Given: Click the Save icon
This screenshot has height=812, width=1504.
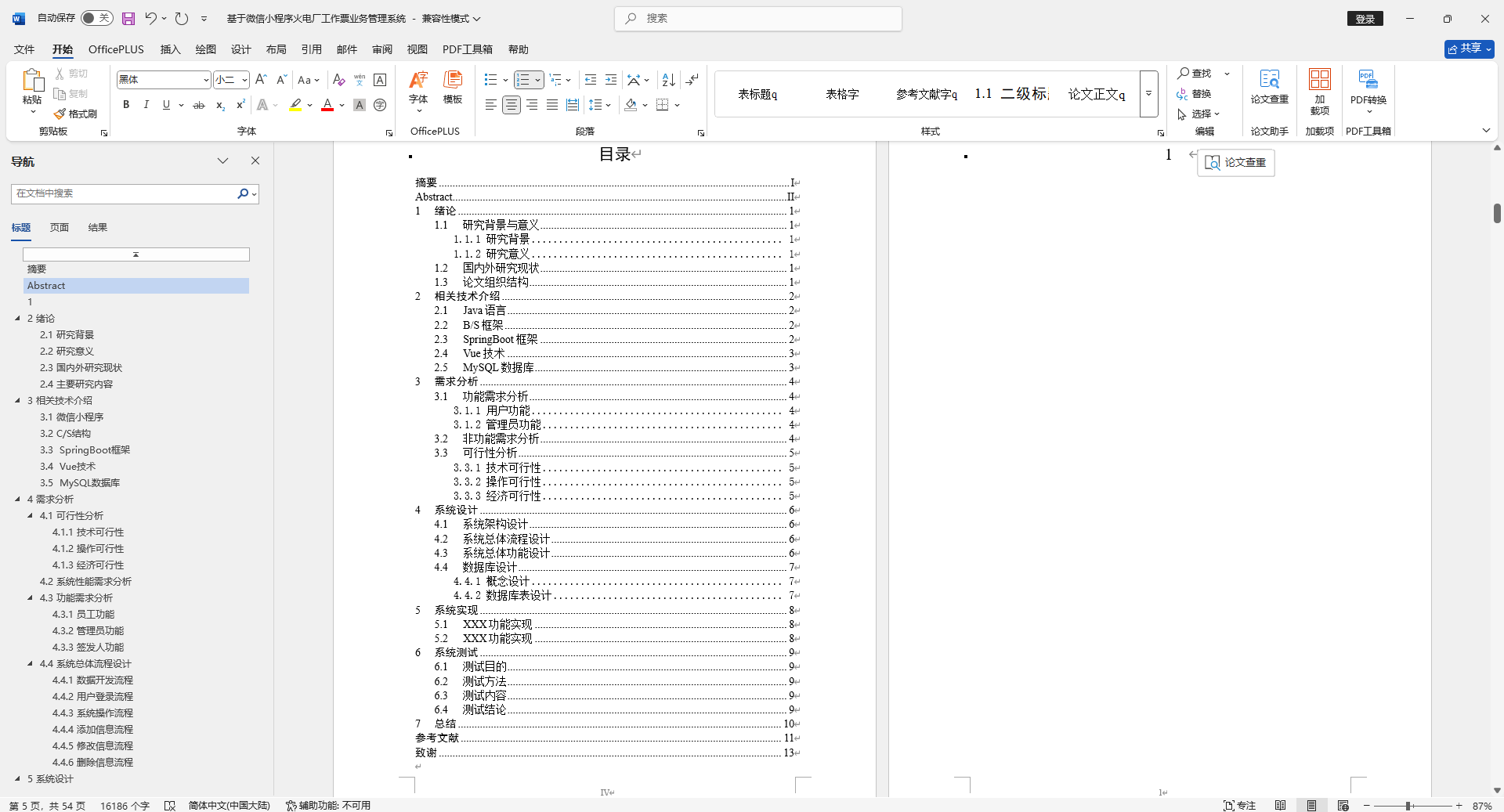Looking at the screenshot, I should click(128, 18).
